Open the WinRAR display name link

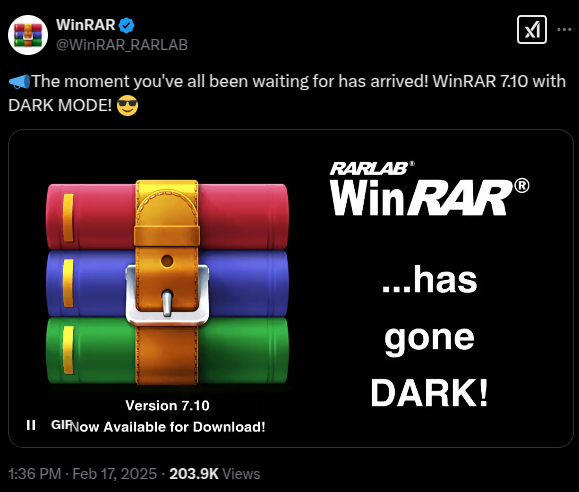click(86, 25)
